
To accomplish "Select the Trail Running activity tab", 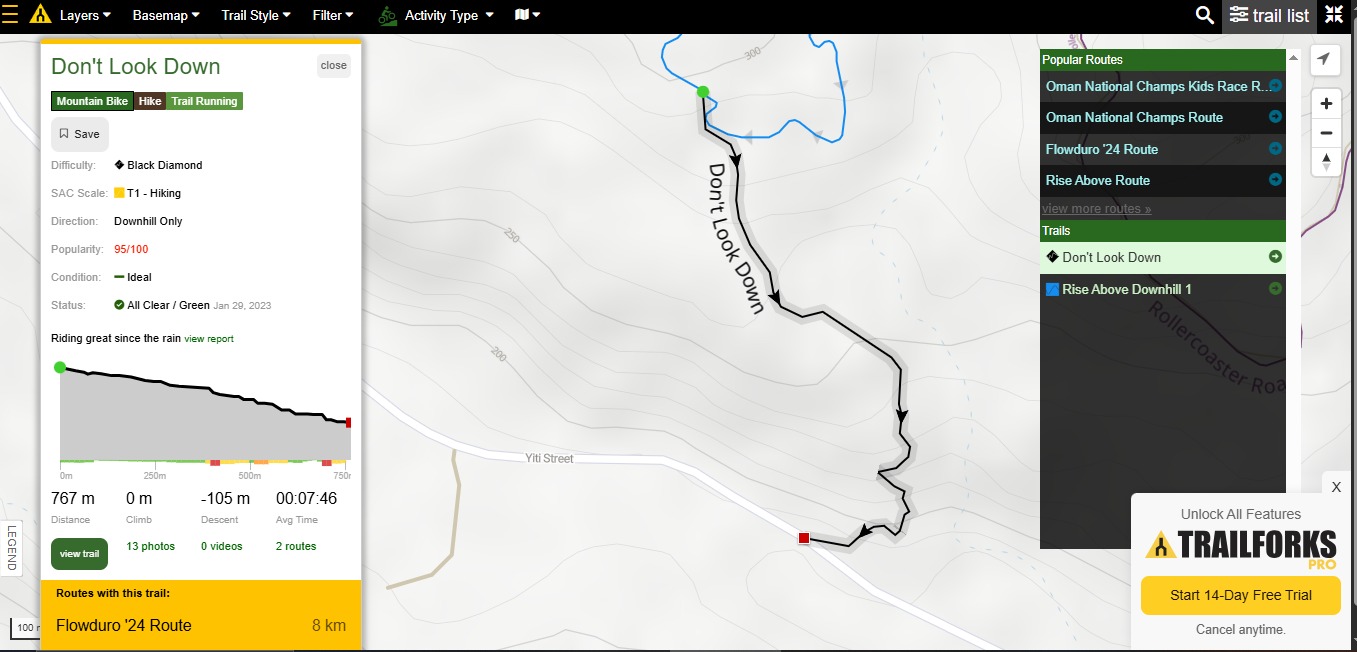I will click(x=204, y=101).
